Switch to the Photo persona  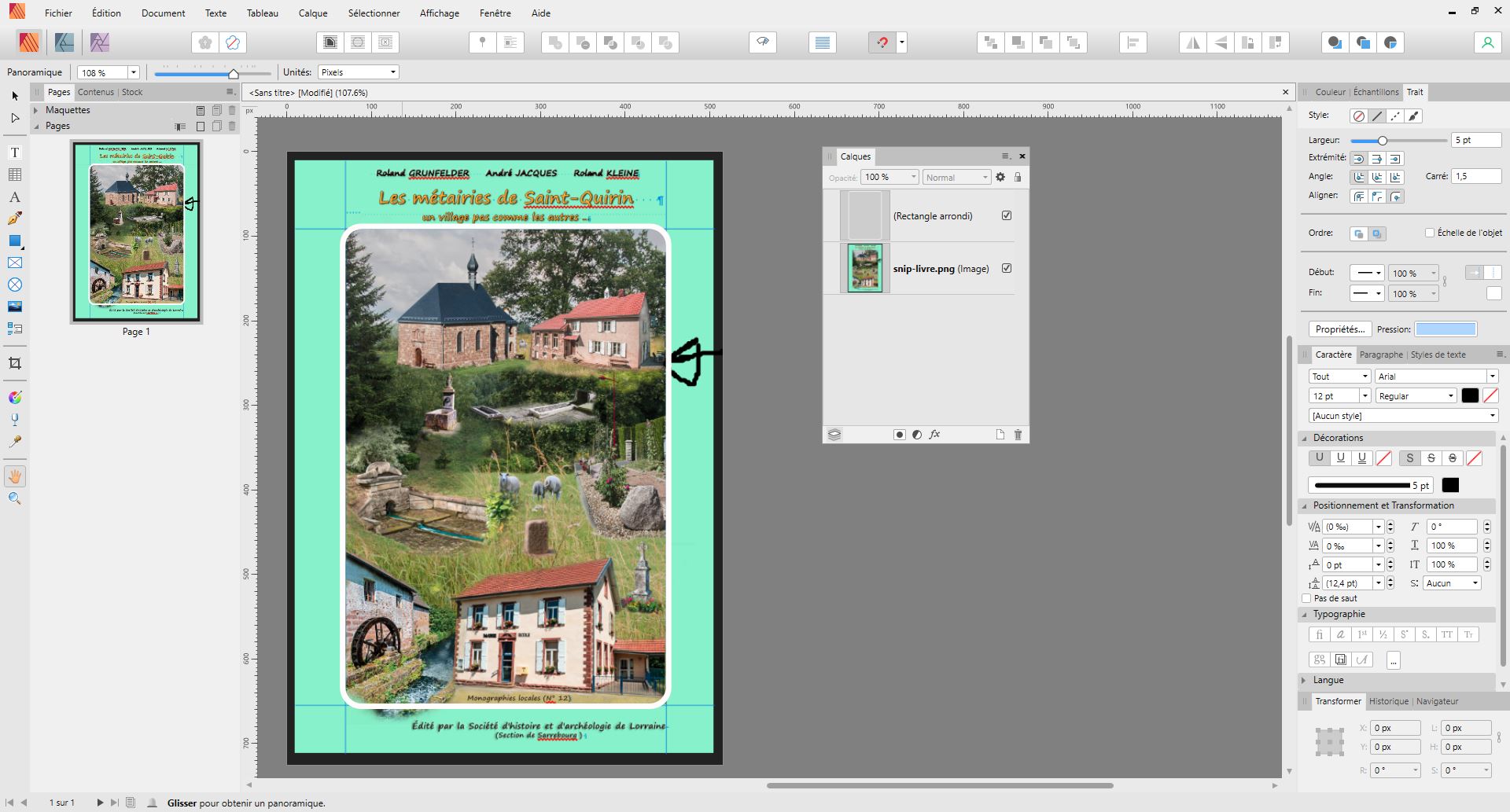pyautogui.click(x=99, y=42)
